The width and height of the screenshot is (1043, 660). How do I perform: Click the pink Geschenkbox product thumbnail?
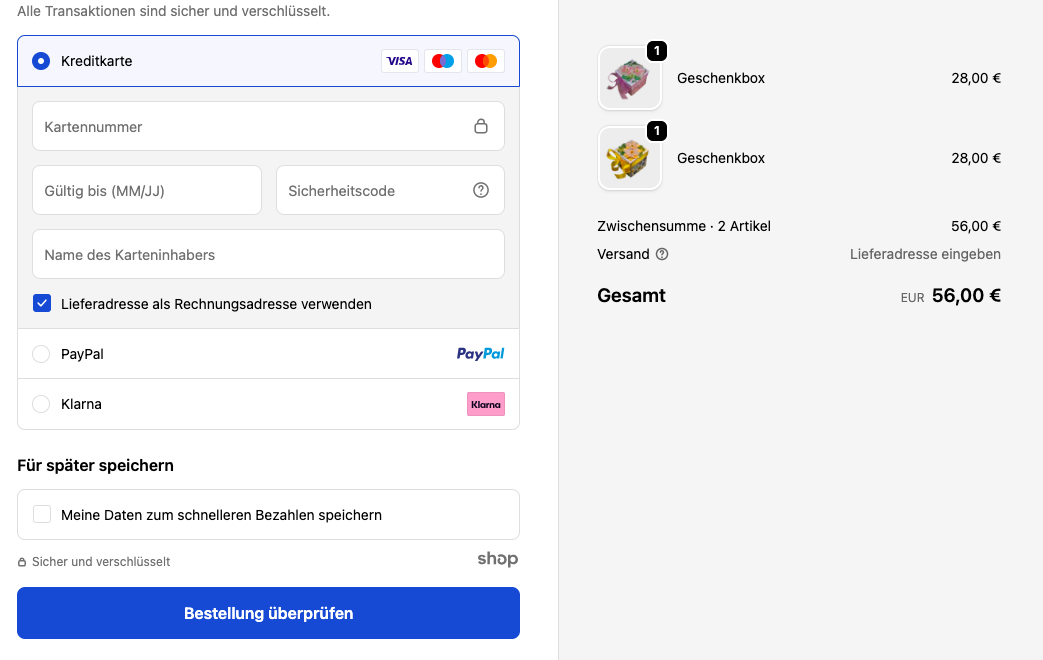(630, 78)
